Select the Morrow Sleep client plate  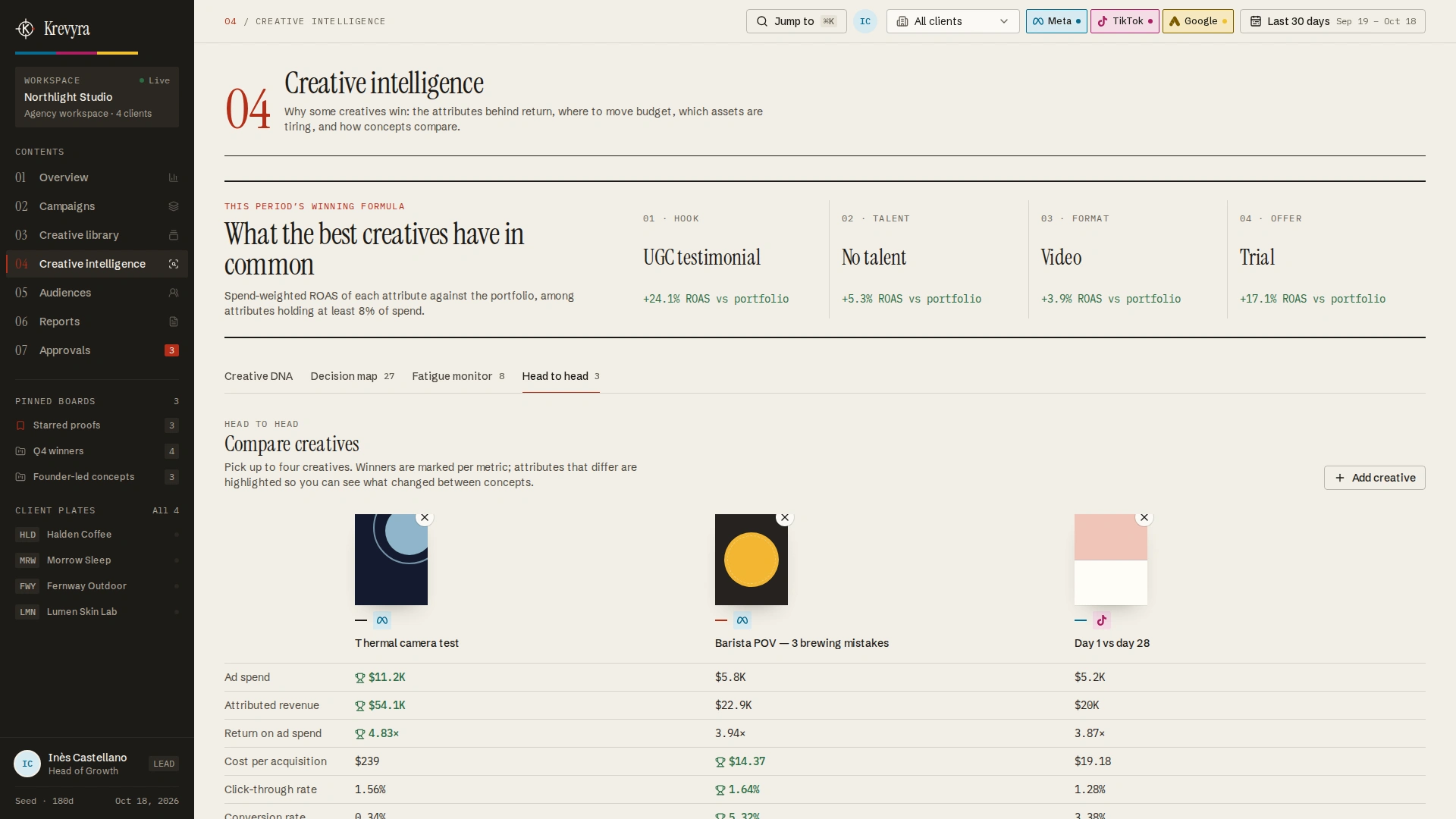click(97, 560)
